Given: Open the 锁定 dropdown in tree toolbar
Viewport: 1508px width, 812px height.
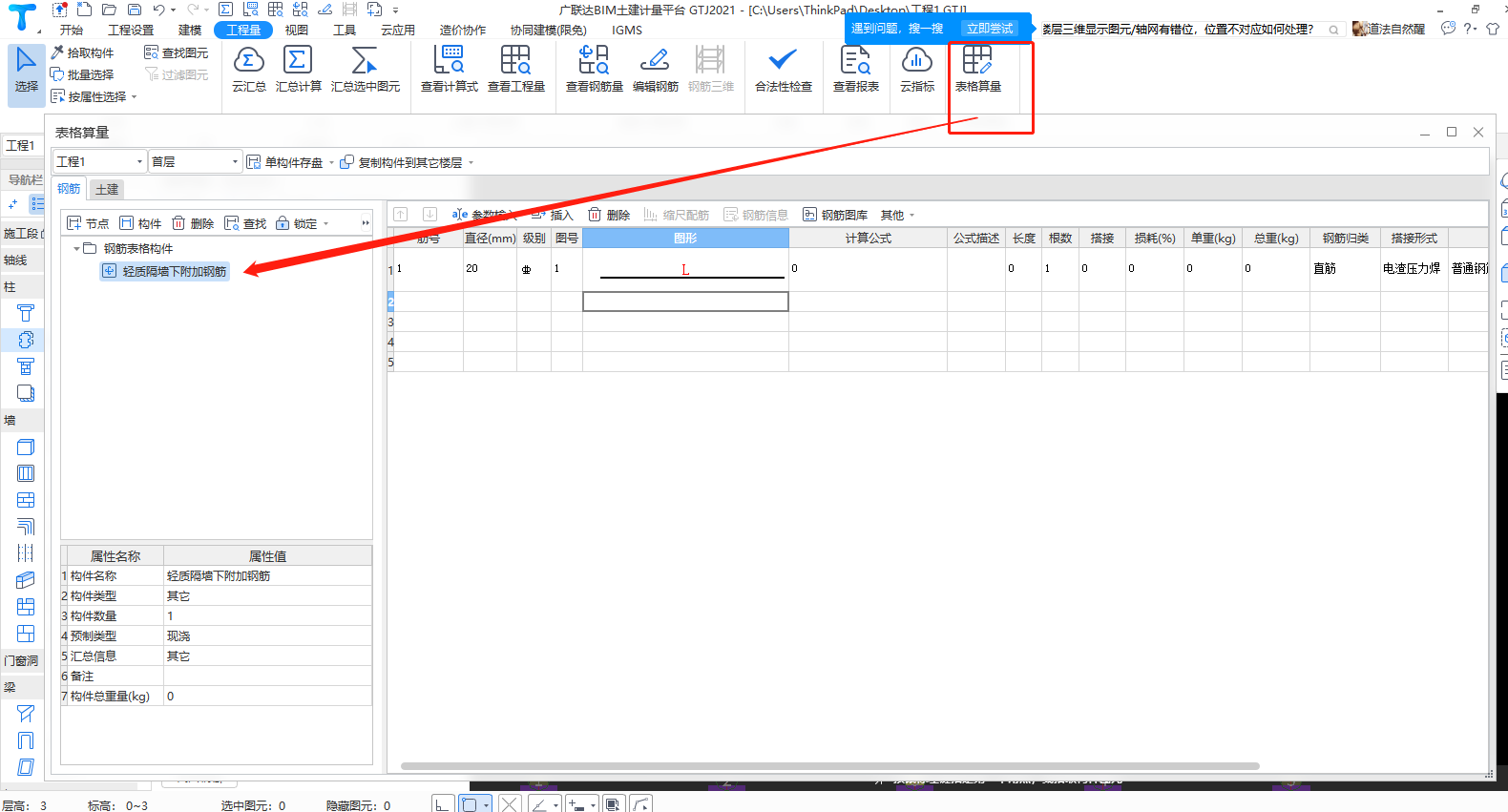Looking at the screenshot, I should tap(325, 223).
